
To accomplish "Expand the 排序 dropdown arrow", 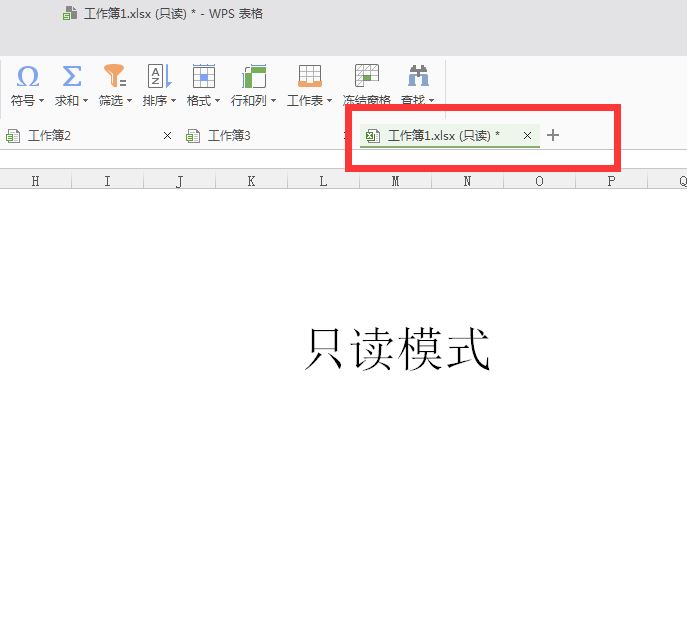I will 174,101.
